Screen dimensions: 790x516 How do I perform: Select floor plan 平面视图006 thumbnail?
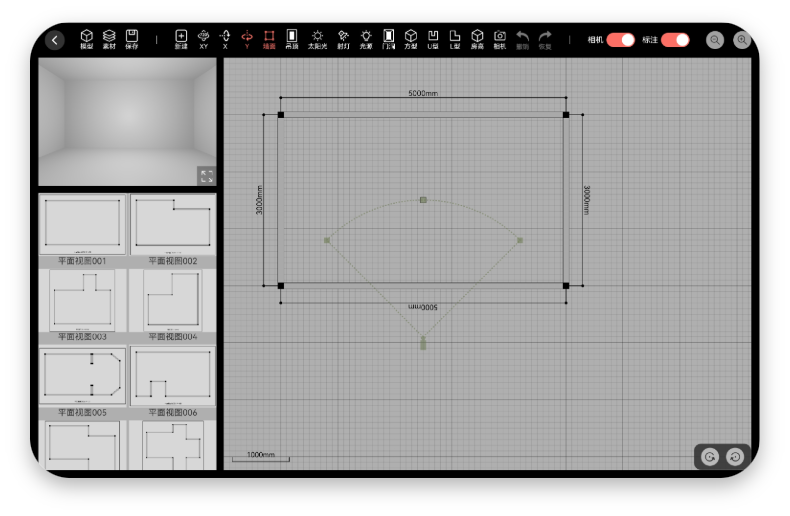tap(172, 376)
